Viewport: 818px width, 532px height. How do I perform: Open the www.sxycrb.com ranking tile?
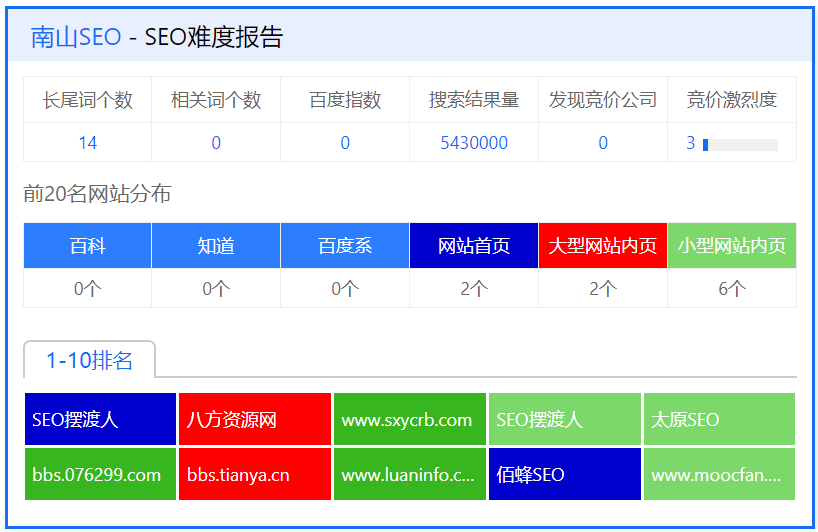(410, 419)
